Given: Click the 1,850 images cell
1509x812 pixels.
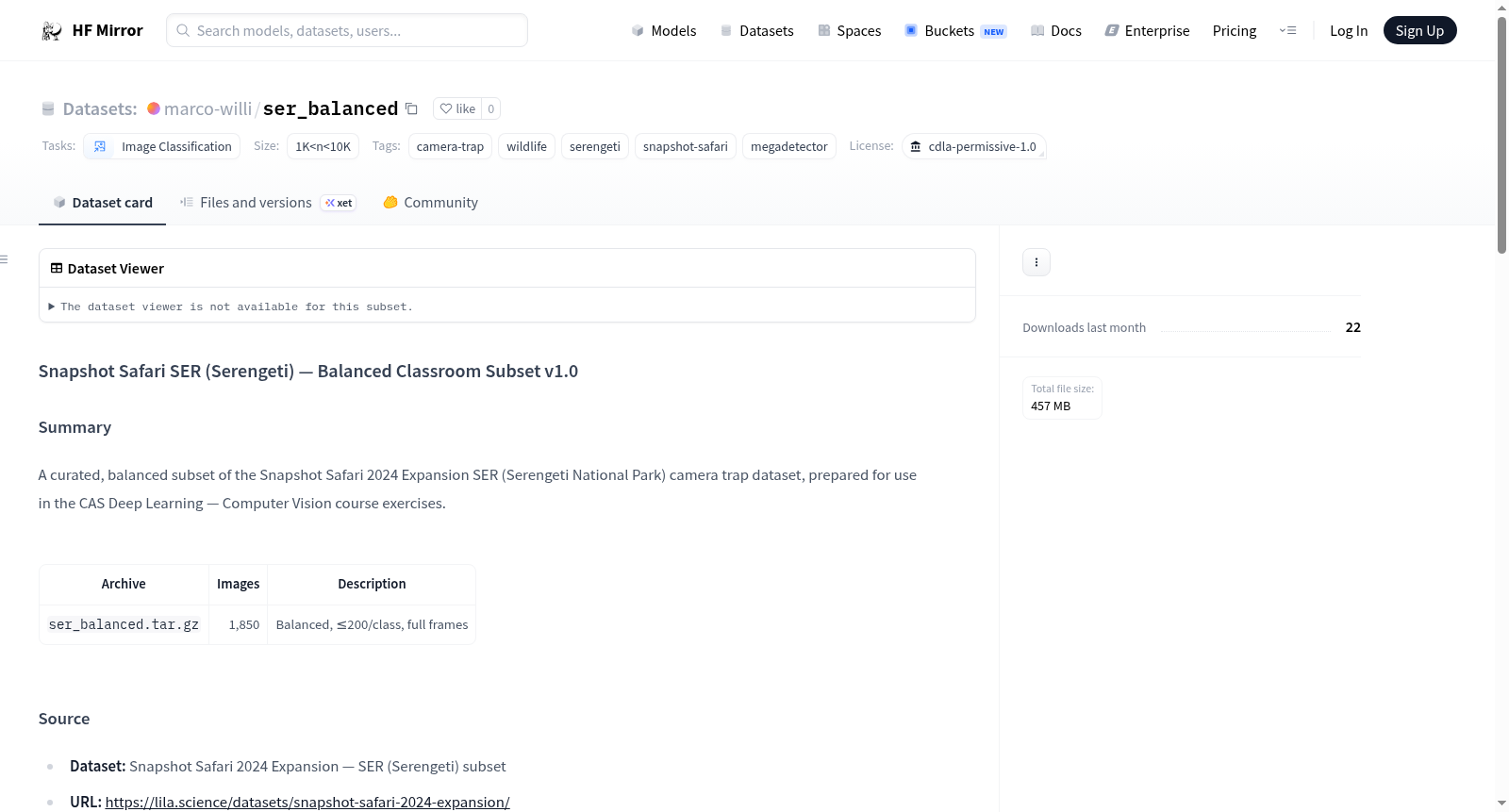Looking at the screenshot, I should (x=239, y=624).
